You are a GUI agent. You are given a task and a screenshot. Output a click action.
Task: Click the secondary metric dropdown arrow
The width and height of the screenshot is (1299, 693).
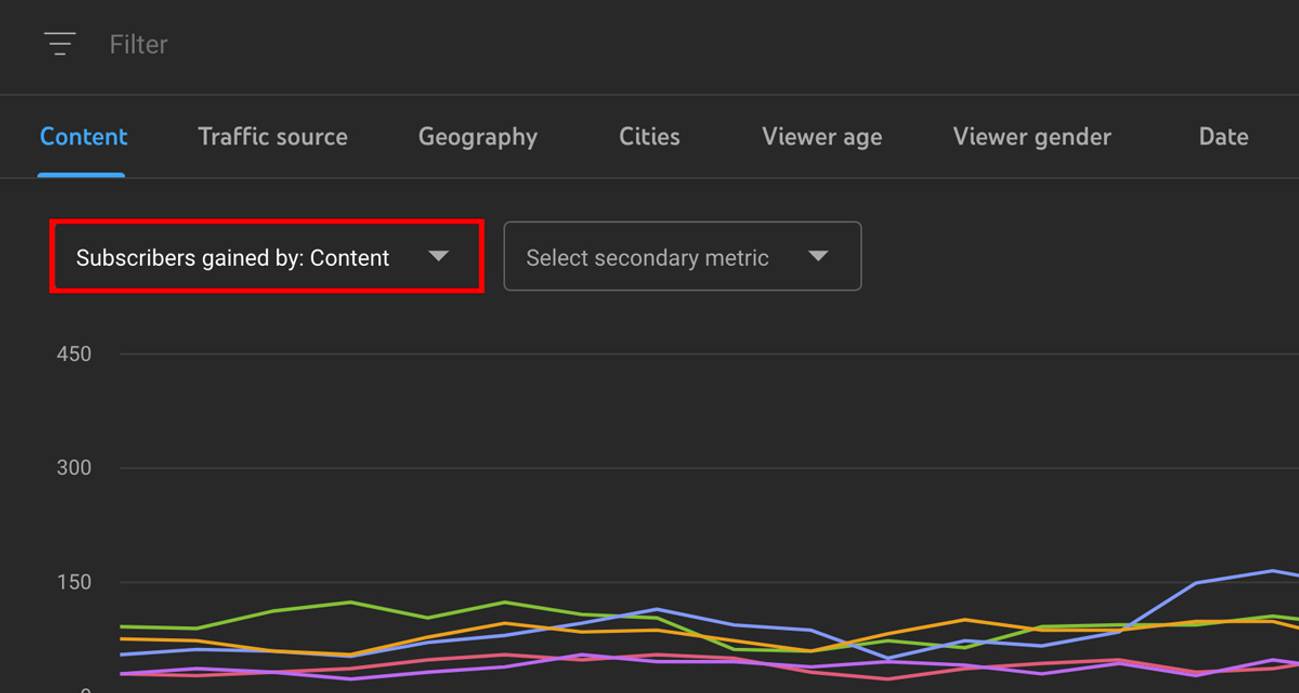click(x=818, y=256)
